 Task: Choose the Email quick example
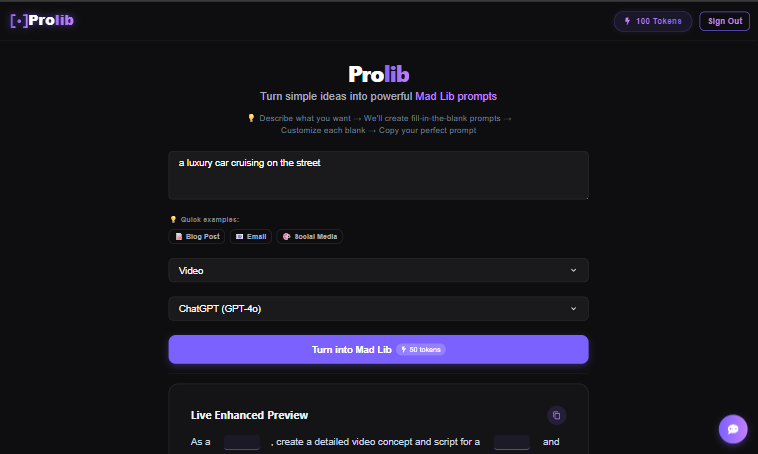[x=251, y=236]
